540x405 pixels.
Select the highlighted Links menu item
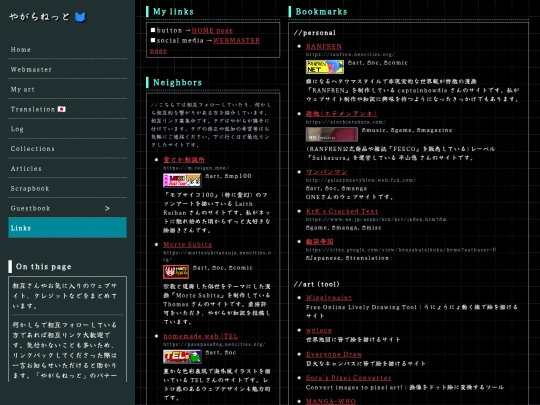68,228
